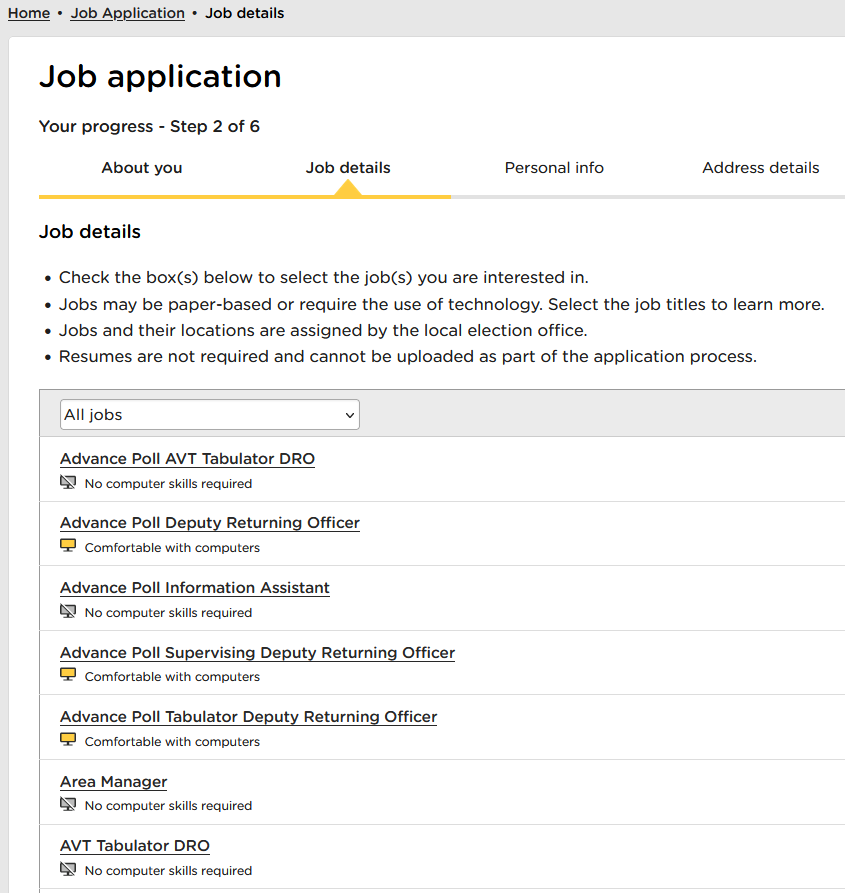
Task: Open Advance Poll Supervising Deputy Returning Officer link
Action: pos(257,653)
